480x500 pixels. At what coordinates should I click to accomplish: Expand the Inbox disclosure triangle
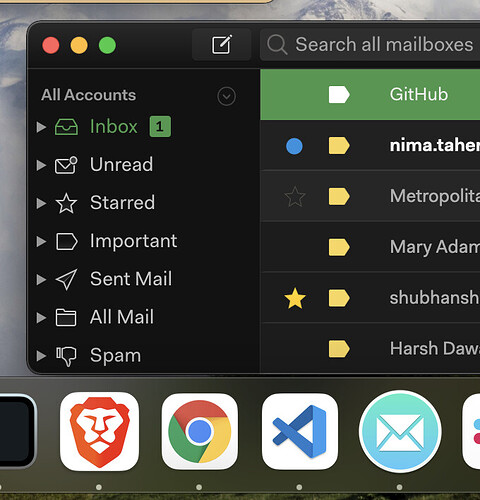(x=41, y=127)
